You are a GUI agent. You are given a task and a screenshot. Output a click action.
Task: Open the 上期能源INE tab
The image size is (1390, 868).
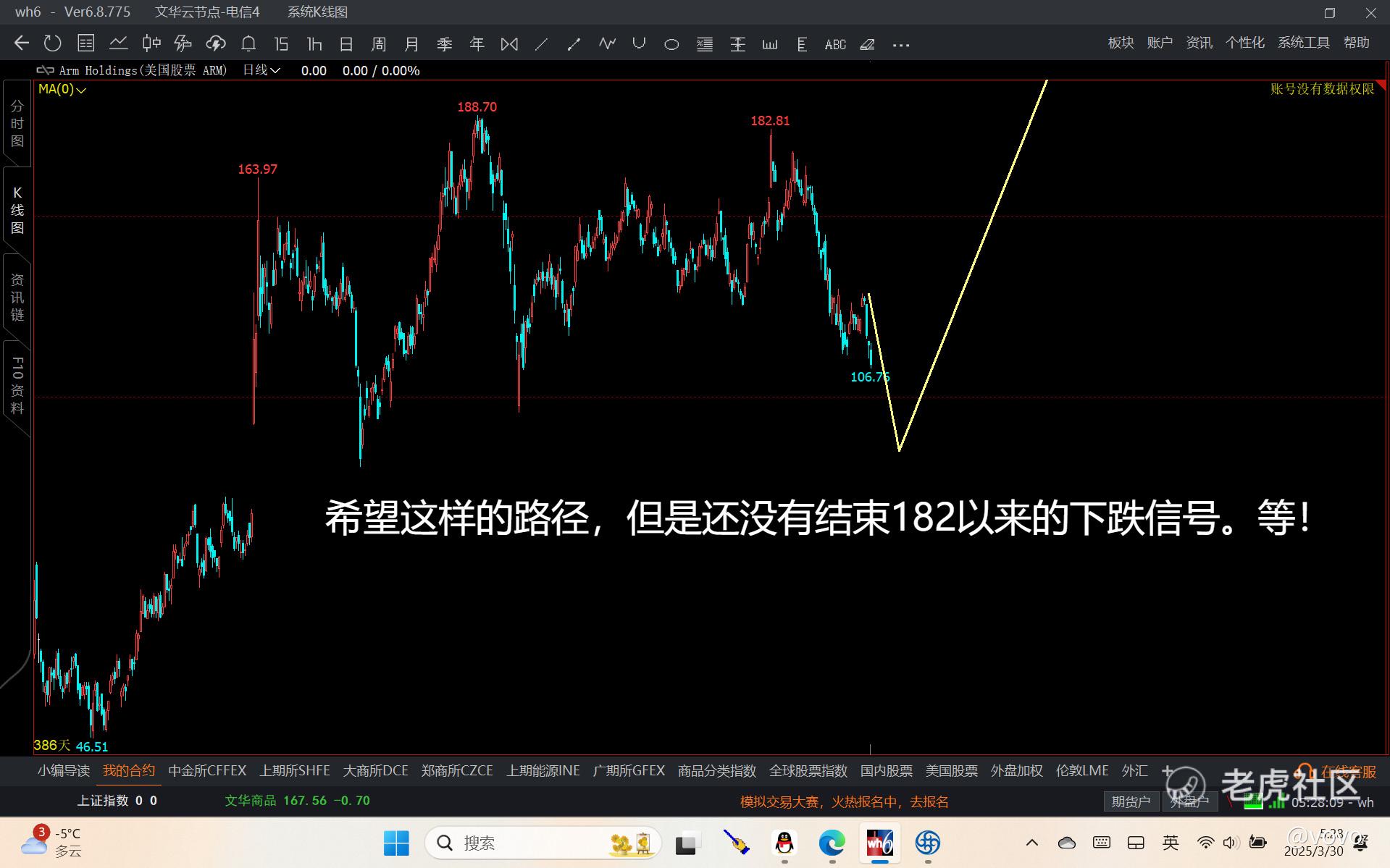click(x=543, y=771)
